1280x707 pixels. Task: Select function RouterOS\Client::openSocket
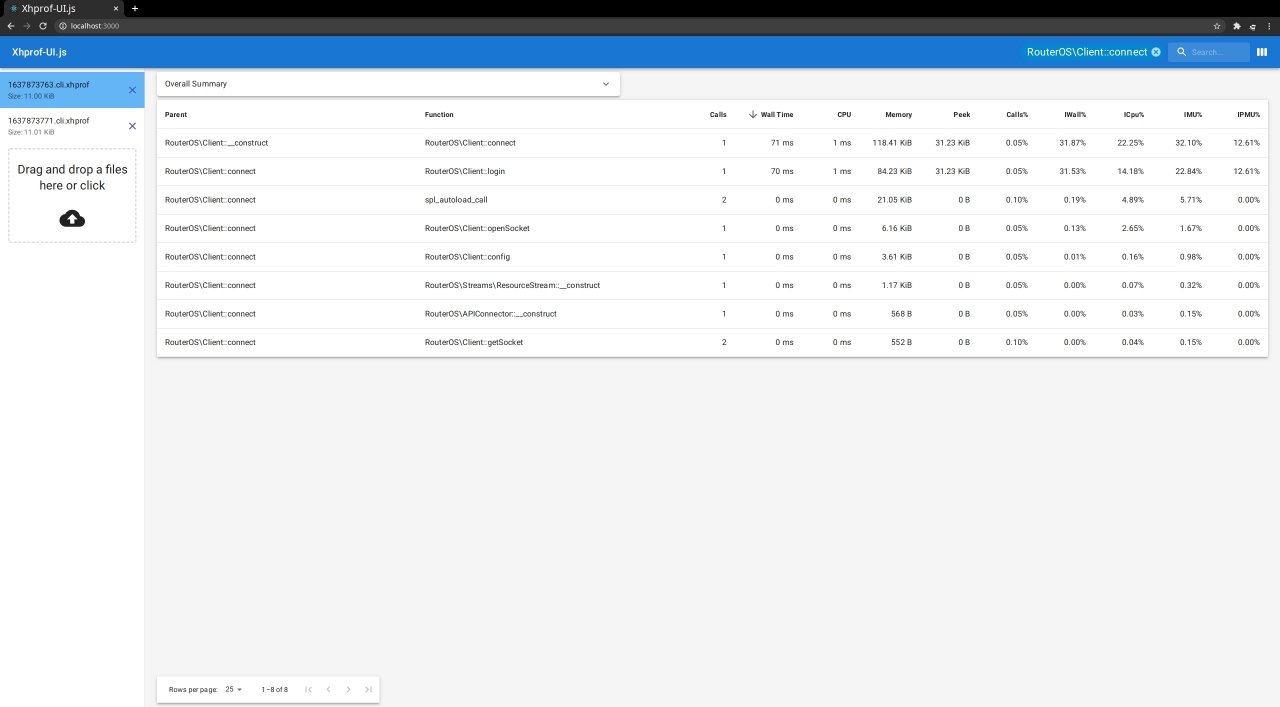click(x=477, y=228)
